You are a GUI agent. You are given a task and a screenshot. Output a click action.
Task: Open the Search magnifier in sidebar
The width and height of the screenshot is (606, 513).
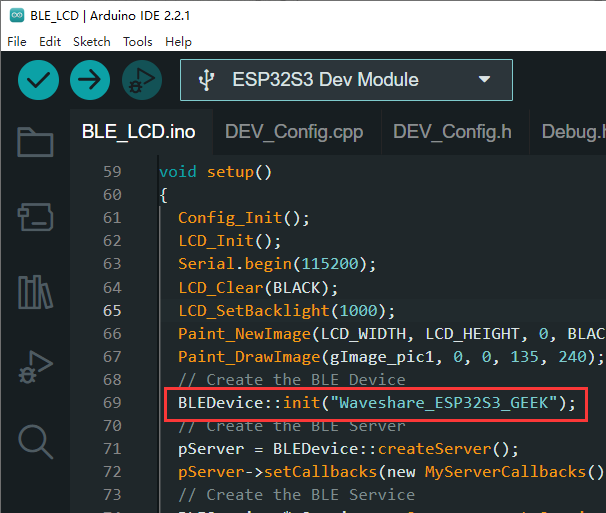pyautogui.click(x=36, y=440)
